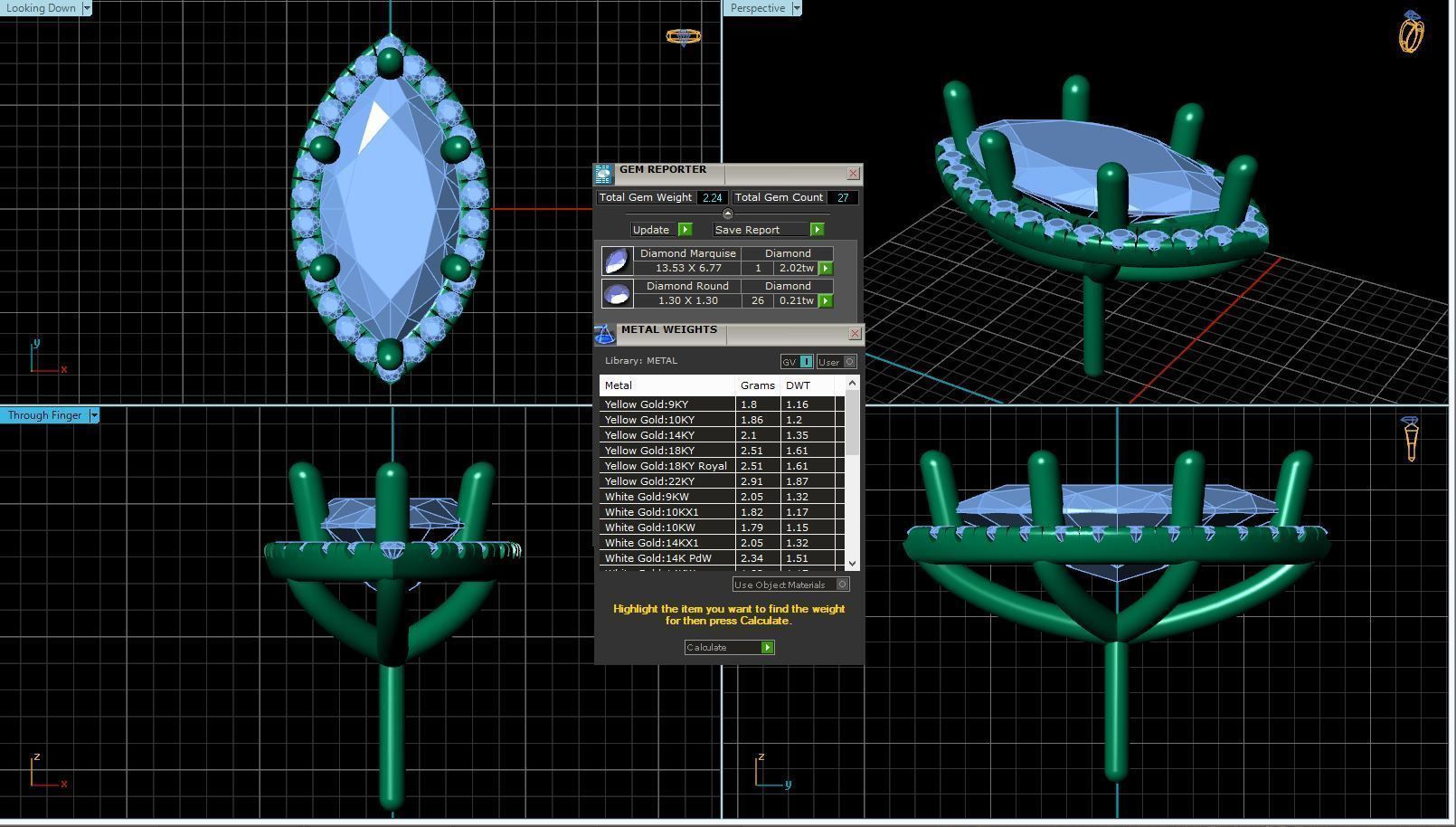Screen dimensions: 1456x827
Task: Click the DWT column header
Action: (807, 385)
